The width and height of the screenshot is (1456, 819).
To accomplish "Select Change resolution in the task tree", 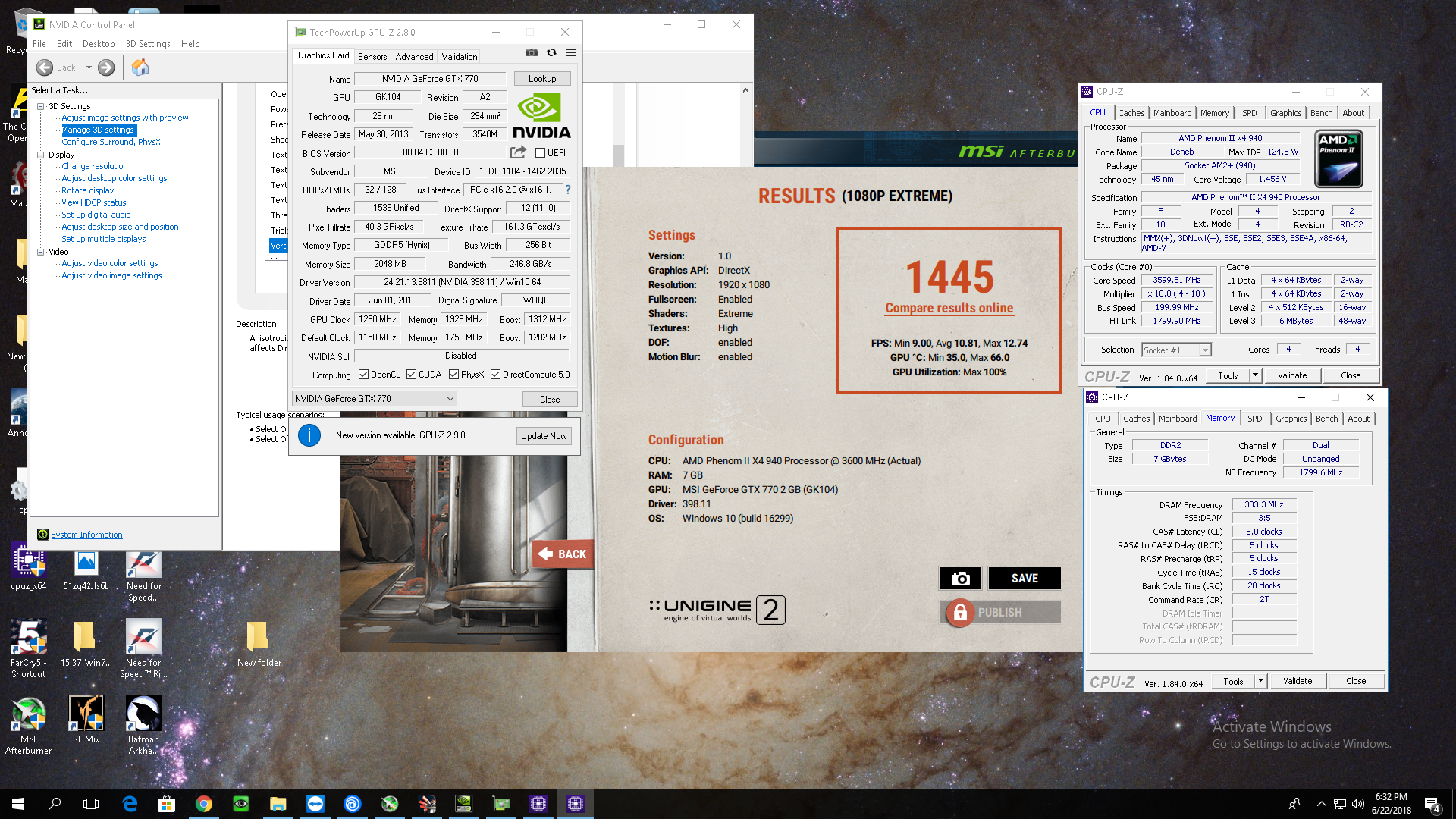I will point(94,166).
